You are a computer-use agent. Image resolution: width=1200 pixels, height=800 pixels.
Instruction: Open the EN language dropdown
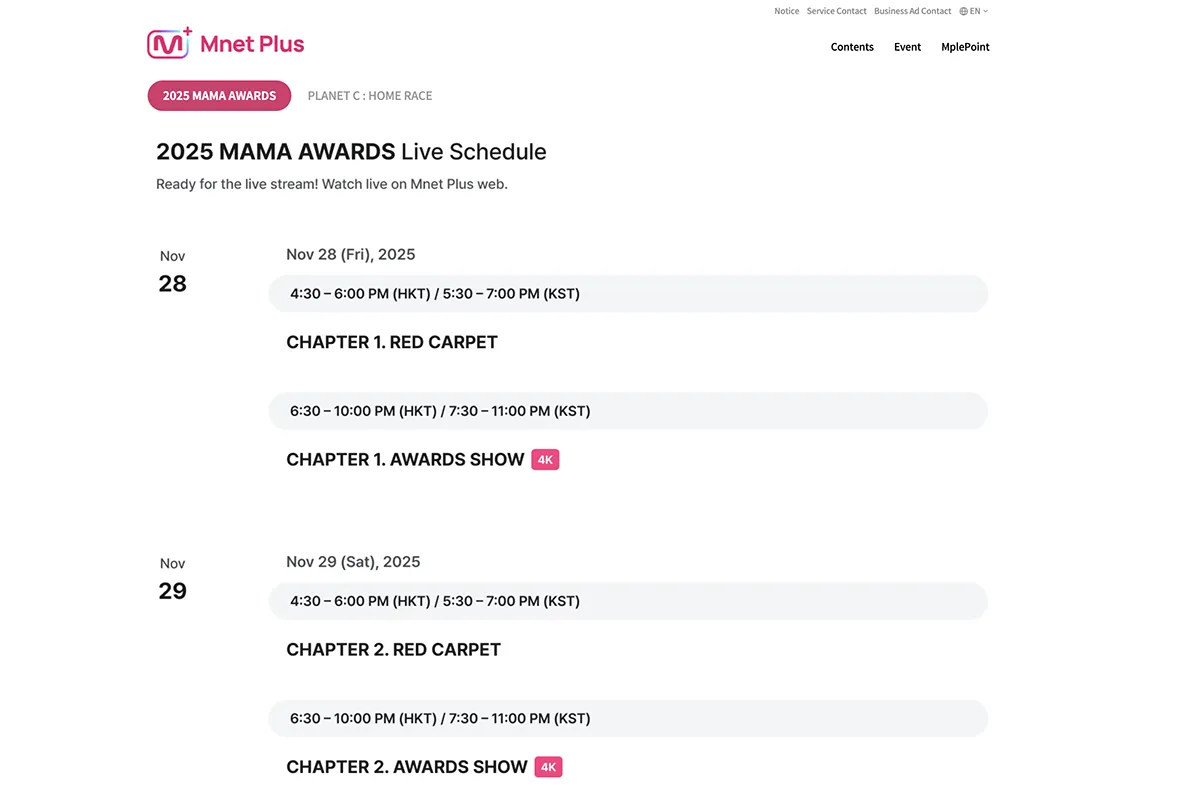tap(973, 11)
